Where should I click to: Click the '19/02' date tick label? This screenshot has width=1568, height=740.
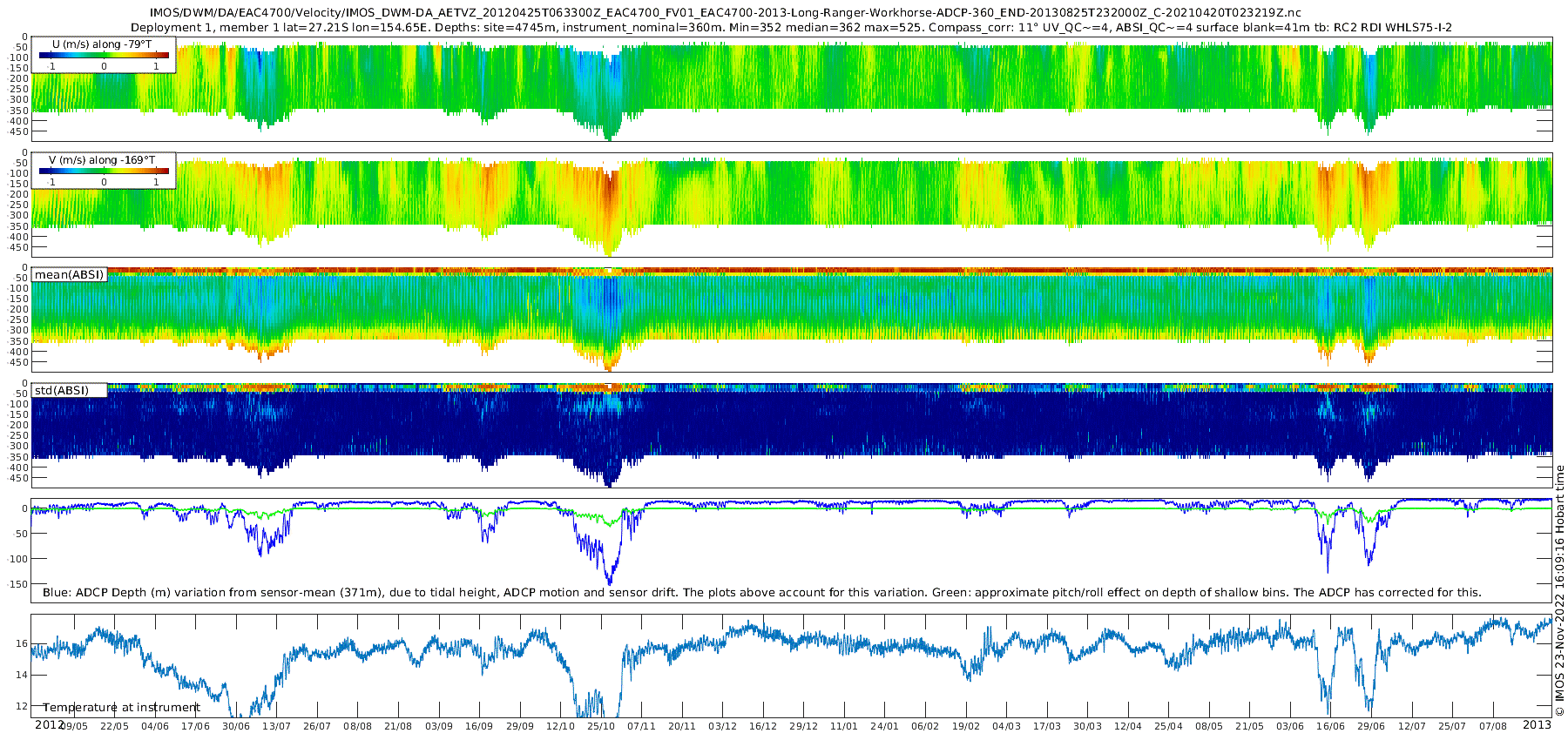965,726
